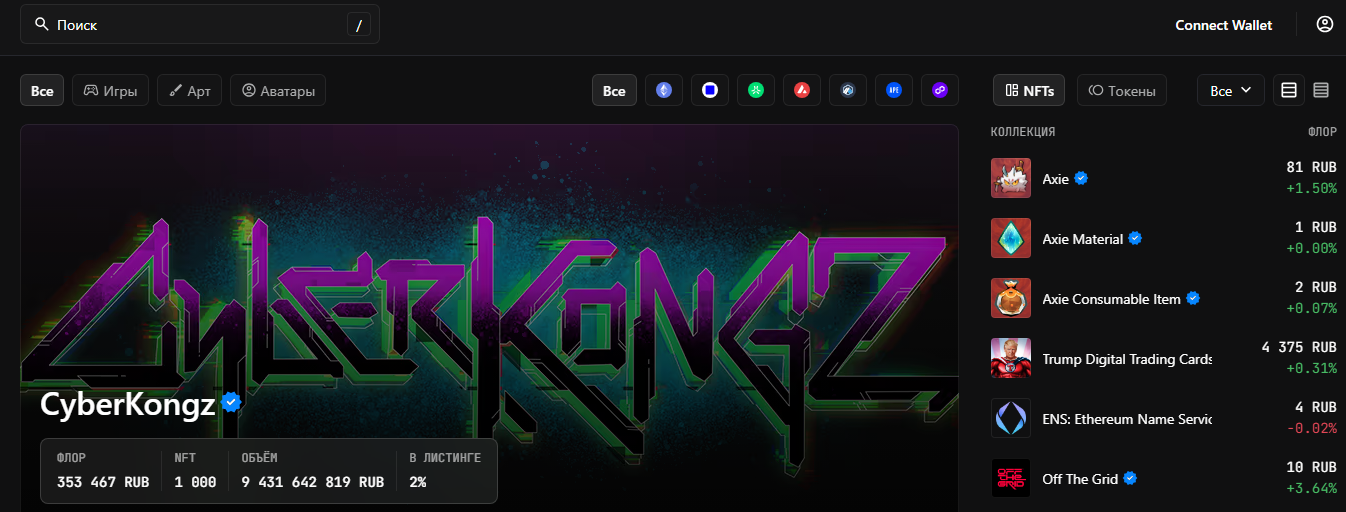Click the 10 RUB floor price

pyautogui.click(x=1311, y=467)
